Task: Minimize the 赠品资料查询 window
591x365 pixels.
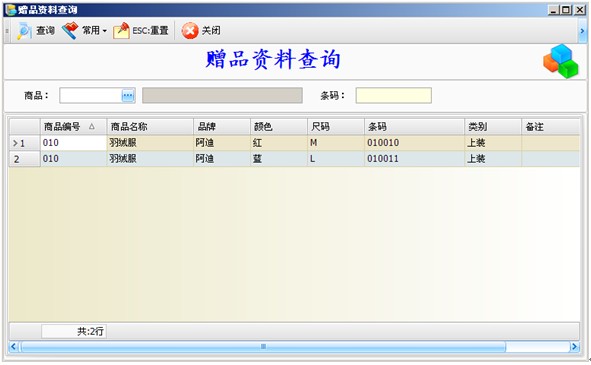Action: click(553, 10)
